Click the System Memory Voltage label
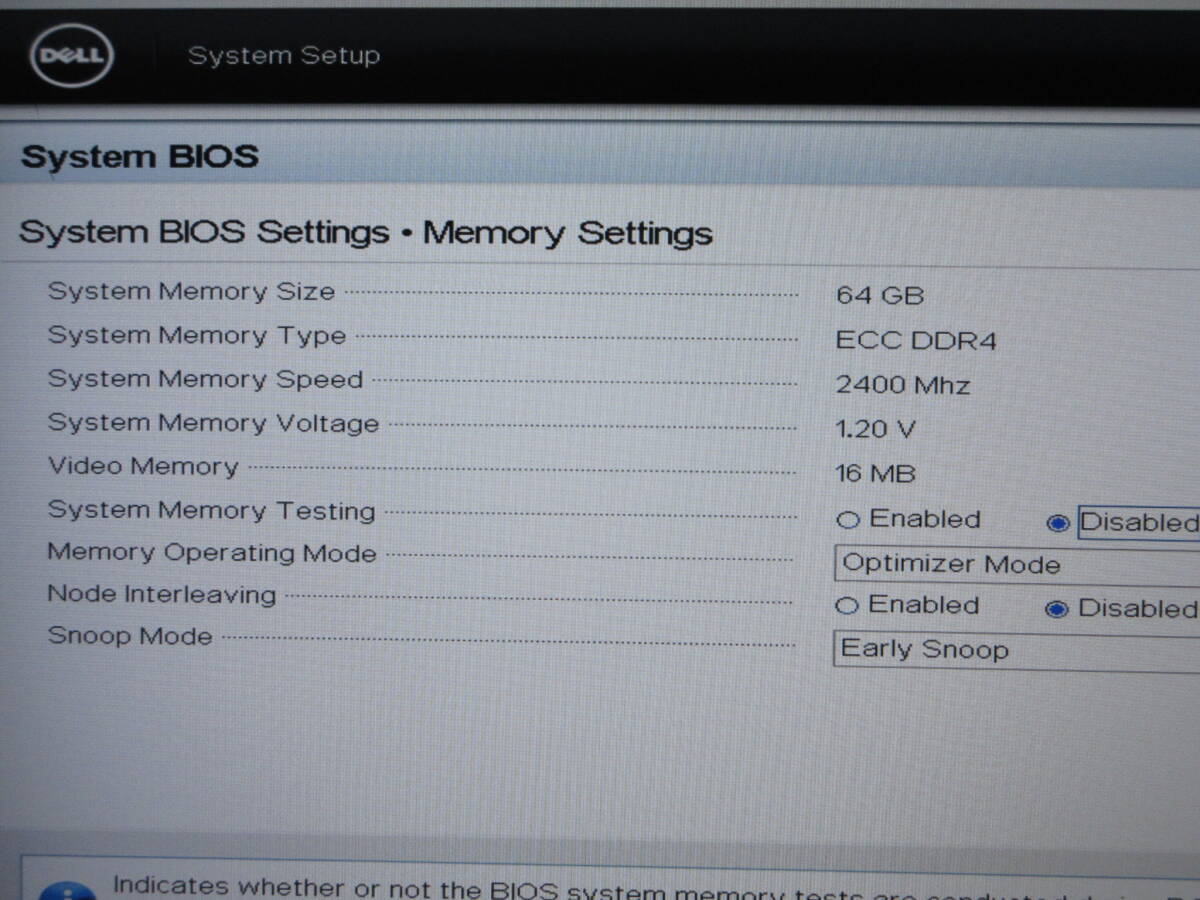This screenshot has height=900, width=1200. click(213, 423)
